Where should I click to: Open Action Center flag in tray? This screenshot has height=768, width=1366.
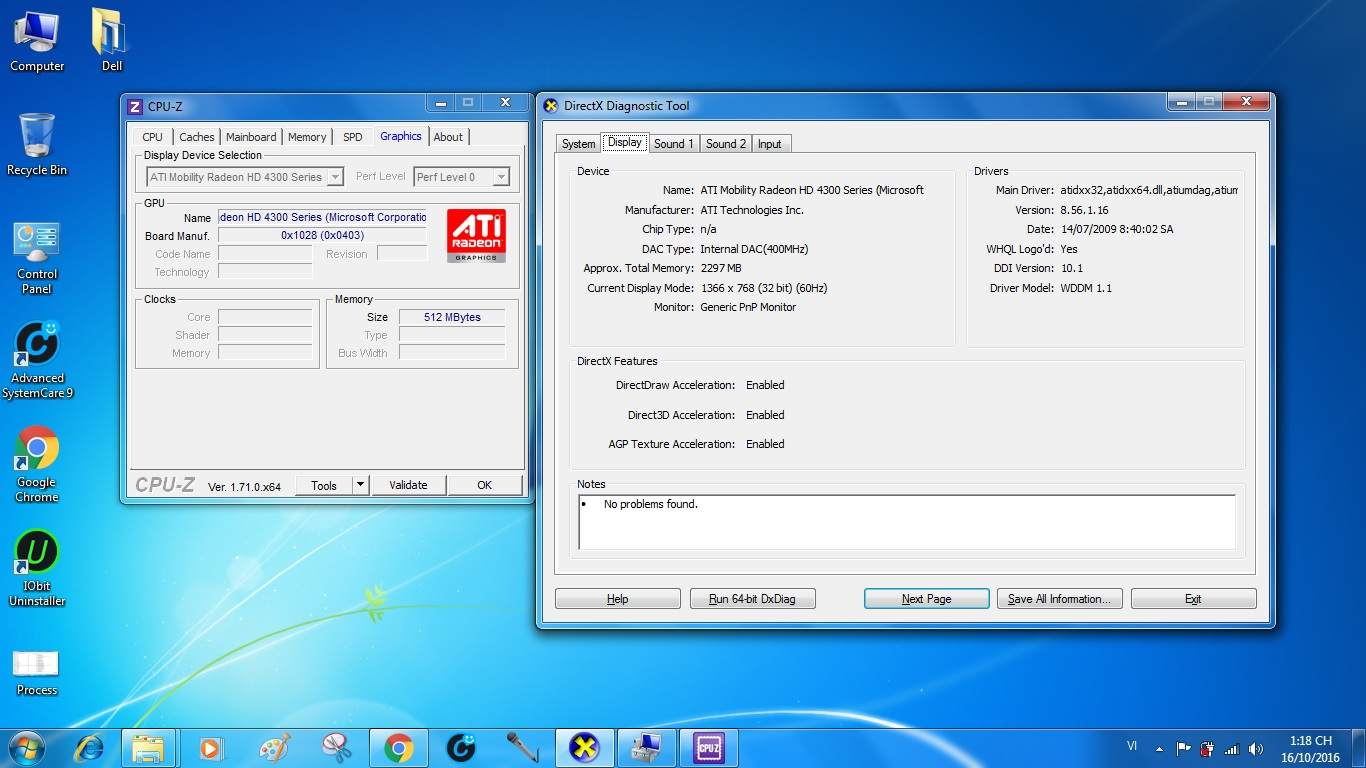[1183, 748]
